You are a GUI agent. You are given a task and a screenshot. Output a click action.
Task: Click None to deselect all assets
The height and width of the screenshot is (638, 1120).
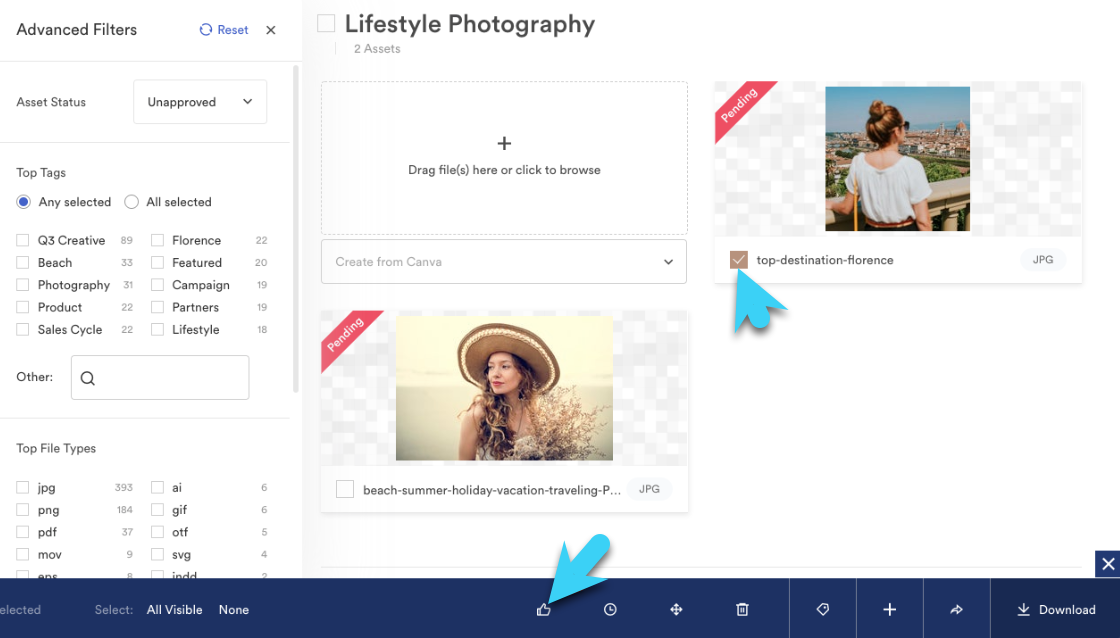click(233, 609)
